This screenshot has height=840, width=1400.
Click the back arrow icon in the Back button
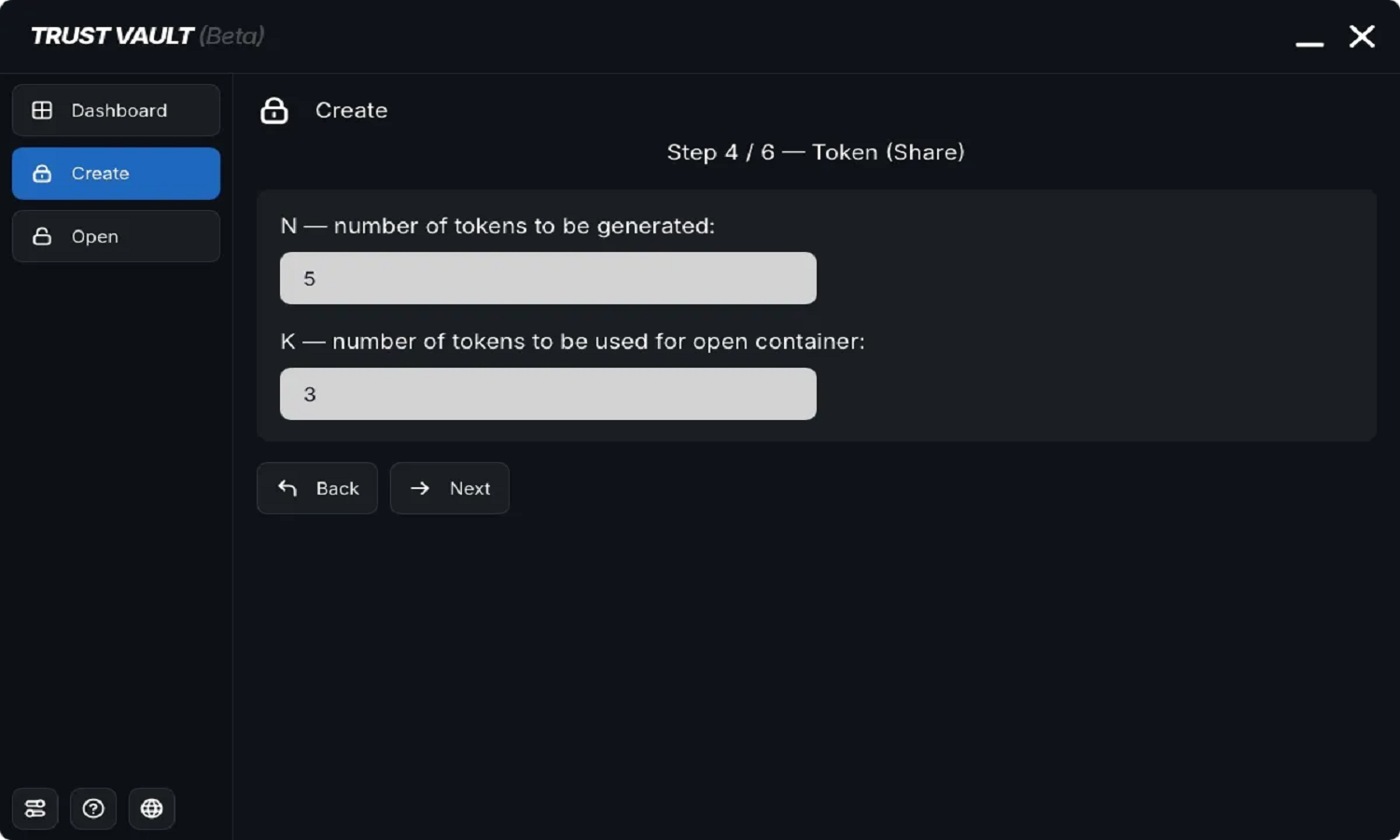[x=287, y=488]
